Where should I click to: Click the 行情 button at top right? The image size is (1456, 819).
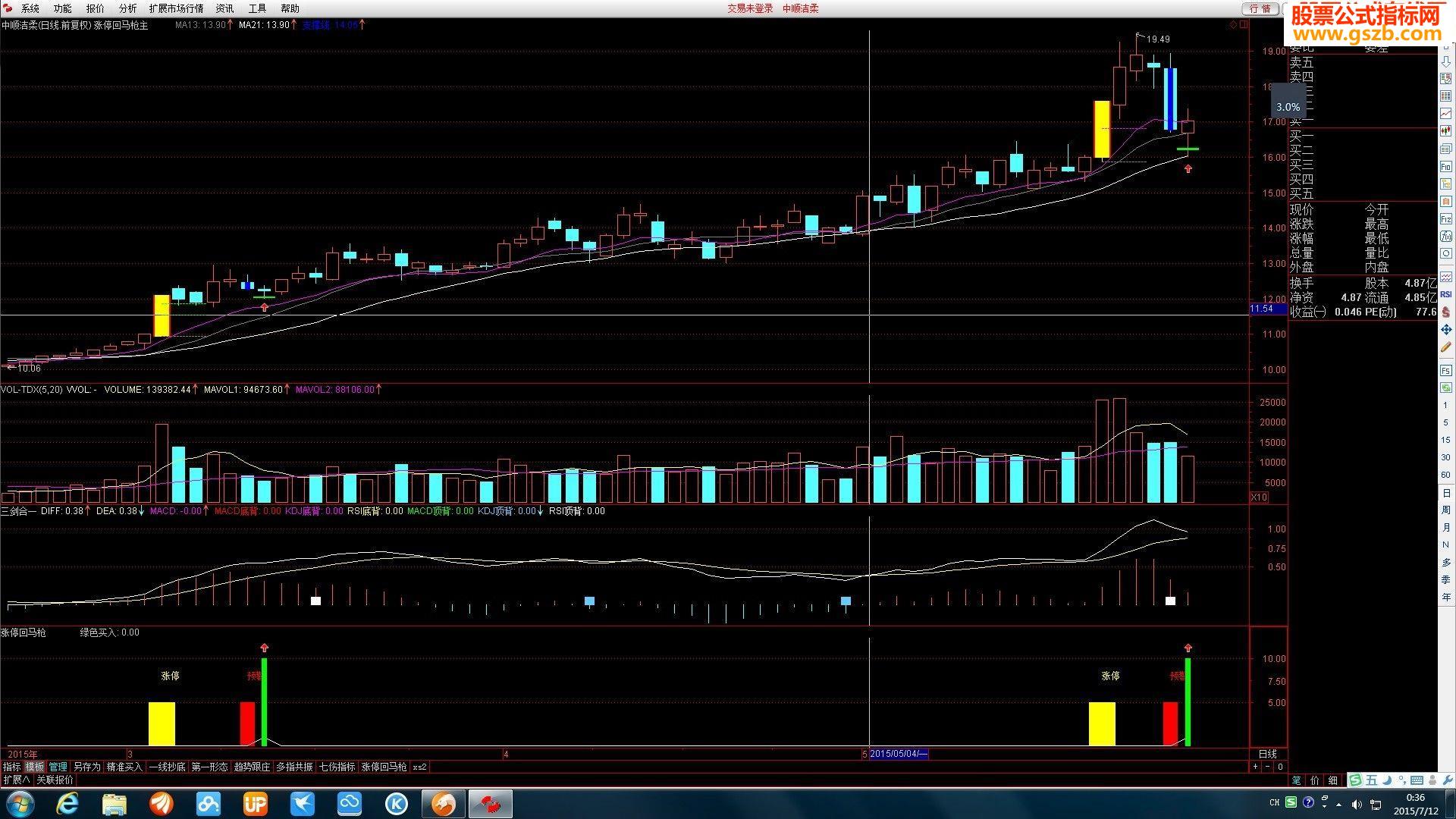click(1260, 8)
